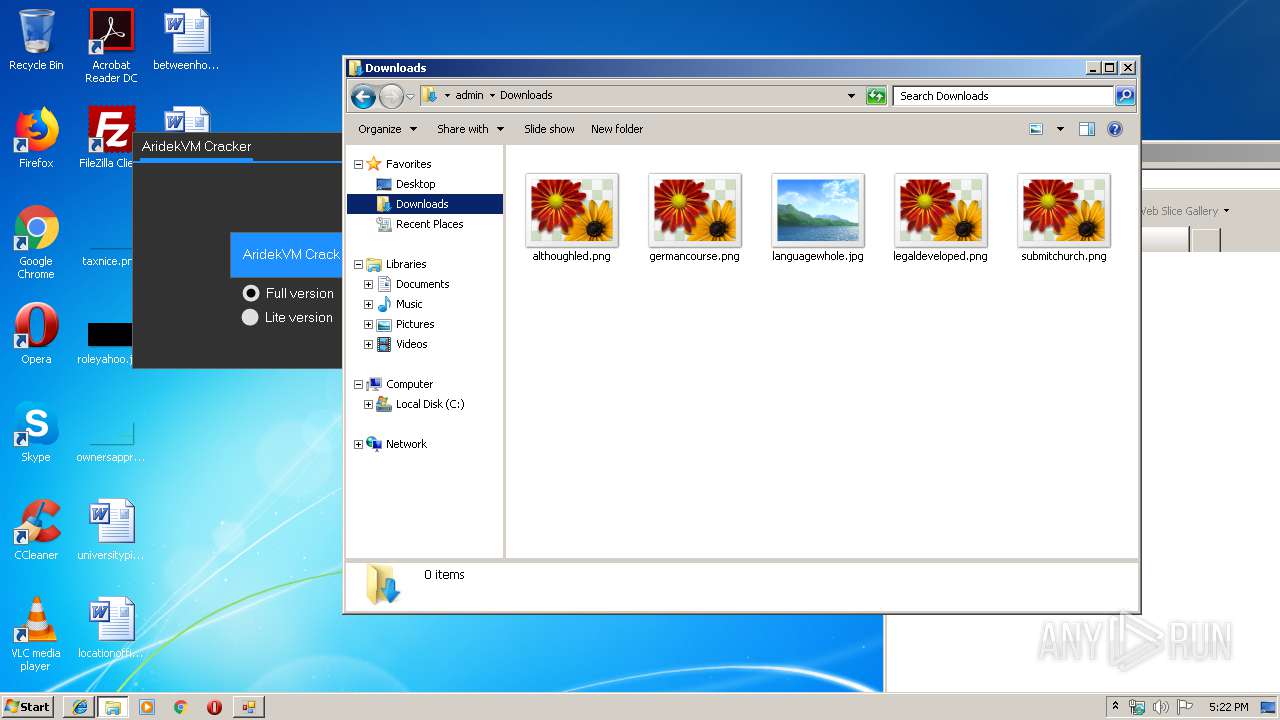
Task: Click Downloads in Favorites list
Action: pos(422,204)
